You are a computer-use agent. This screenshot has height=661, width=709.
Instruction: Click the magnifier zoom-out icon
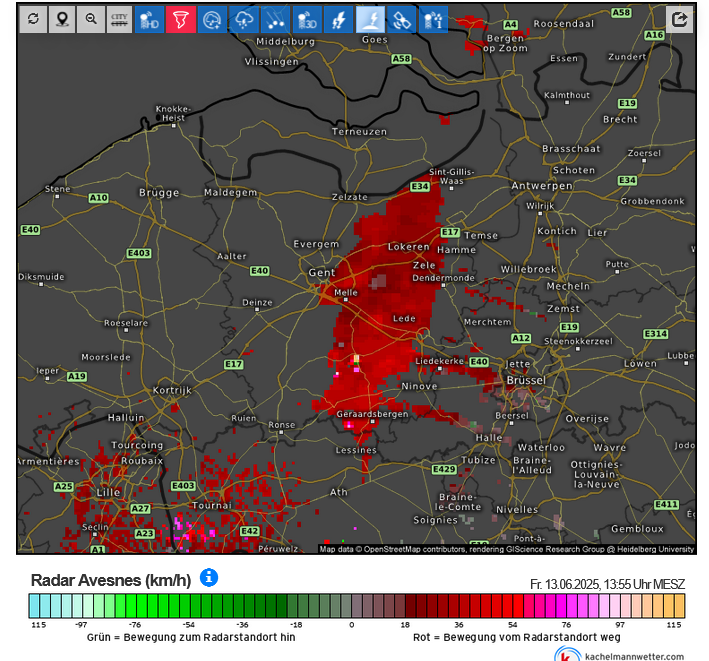pyautogui.click(x=91, y=19)
